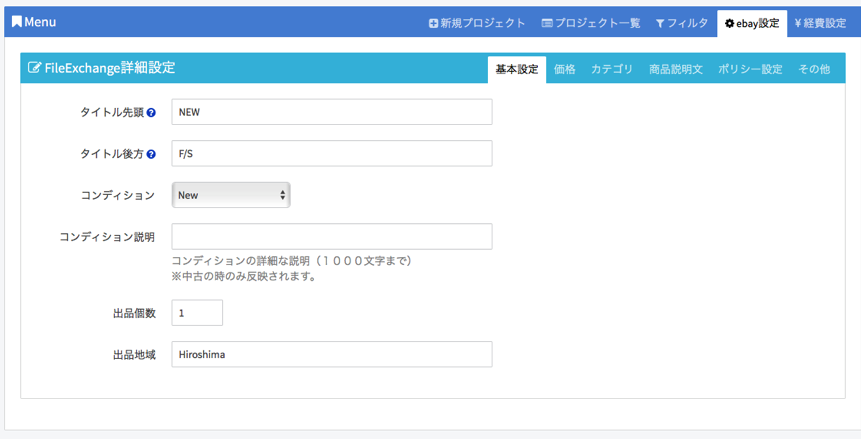Click the Menu bookmark icon

[x=17, y=22]
